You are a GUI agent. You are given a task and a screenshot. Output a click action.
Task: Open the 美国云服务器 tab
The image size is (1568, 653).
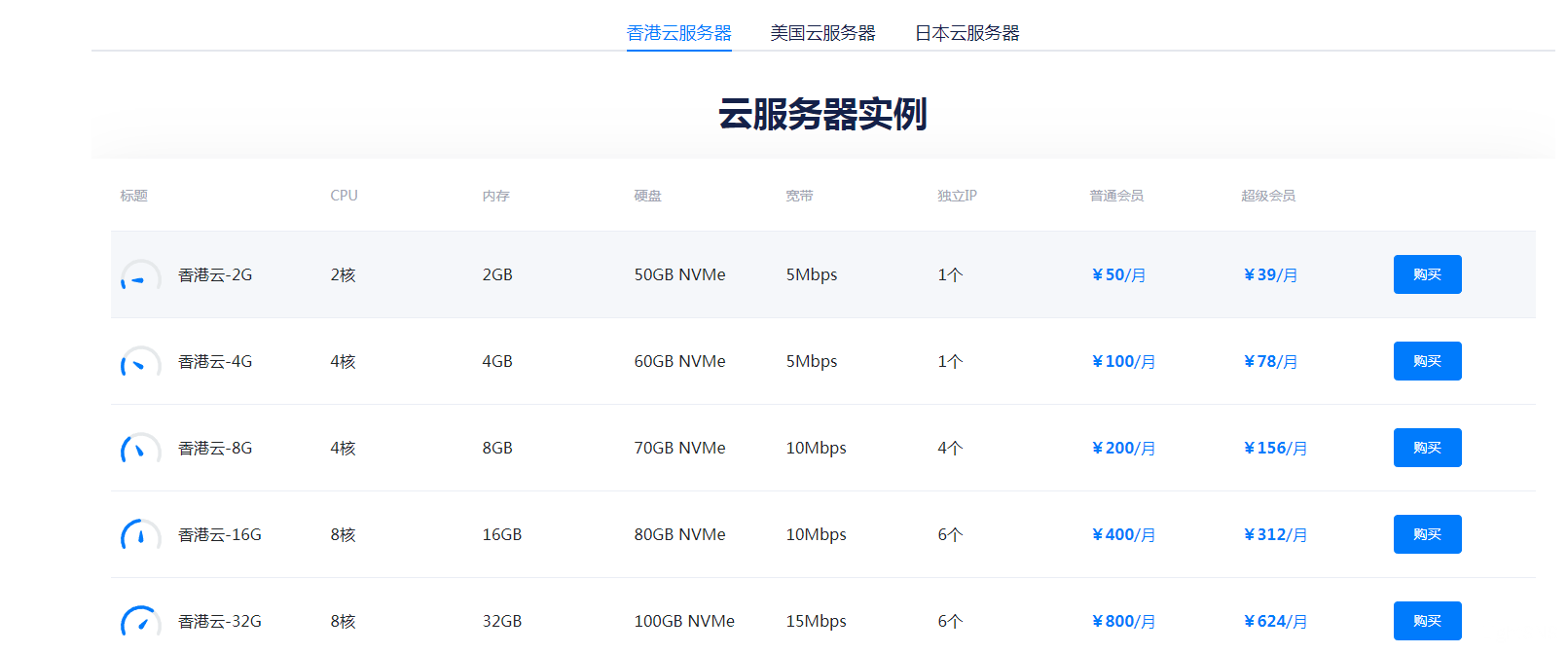[x=823, y=33]
